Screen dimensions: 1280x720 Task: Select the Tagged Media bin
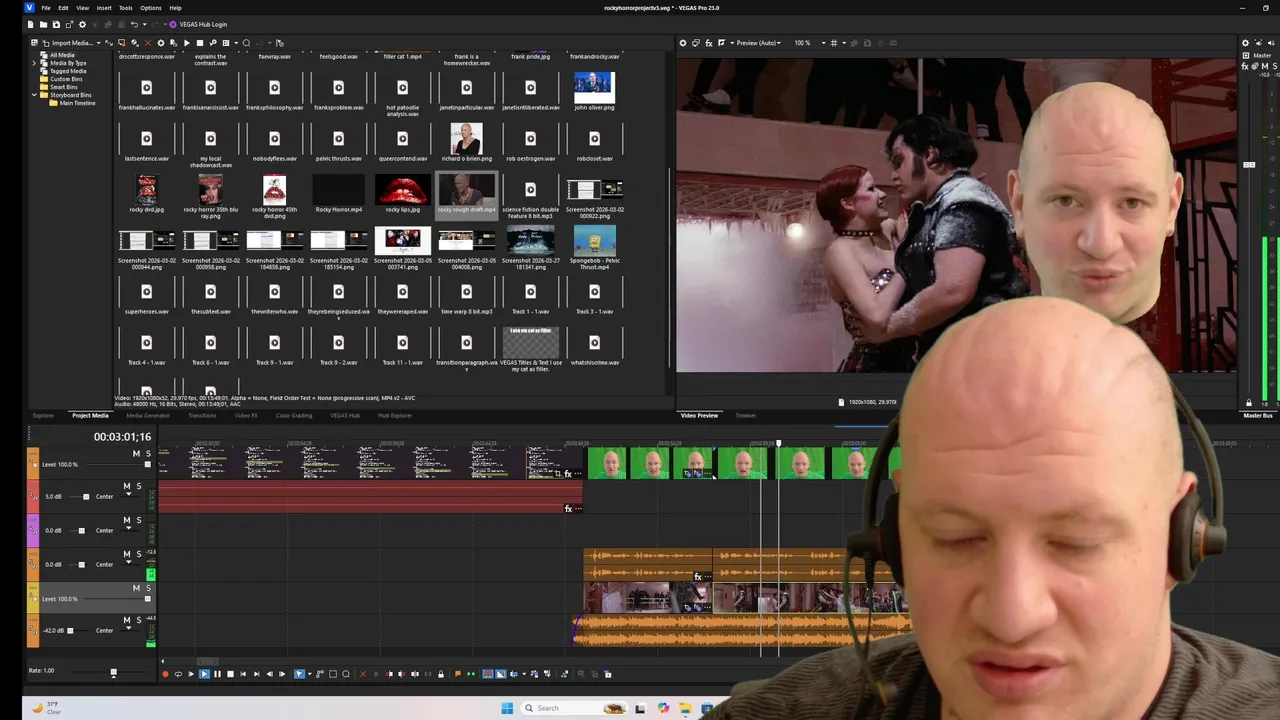pyautogui.click(x=68, y=71)
